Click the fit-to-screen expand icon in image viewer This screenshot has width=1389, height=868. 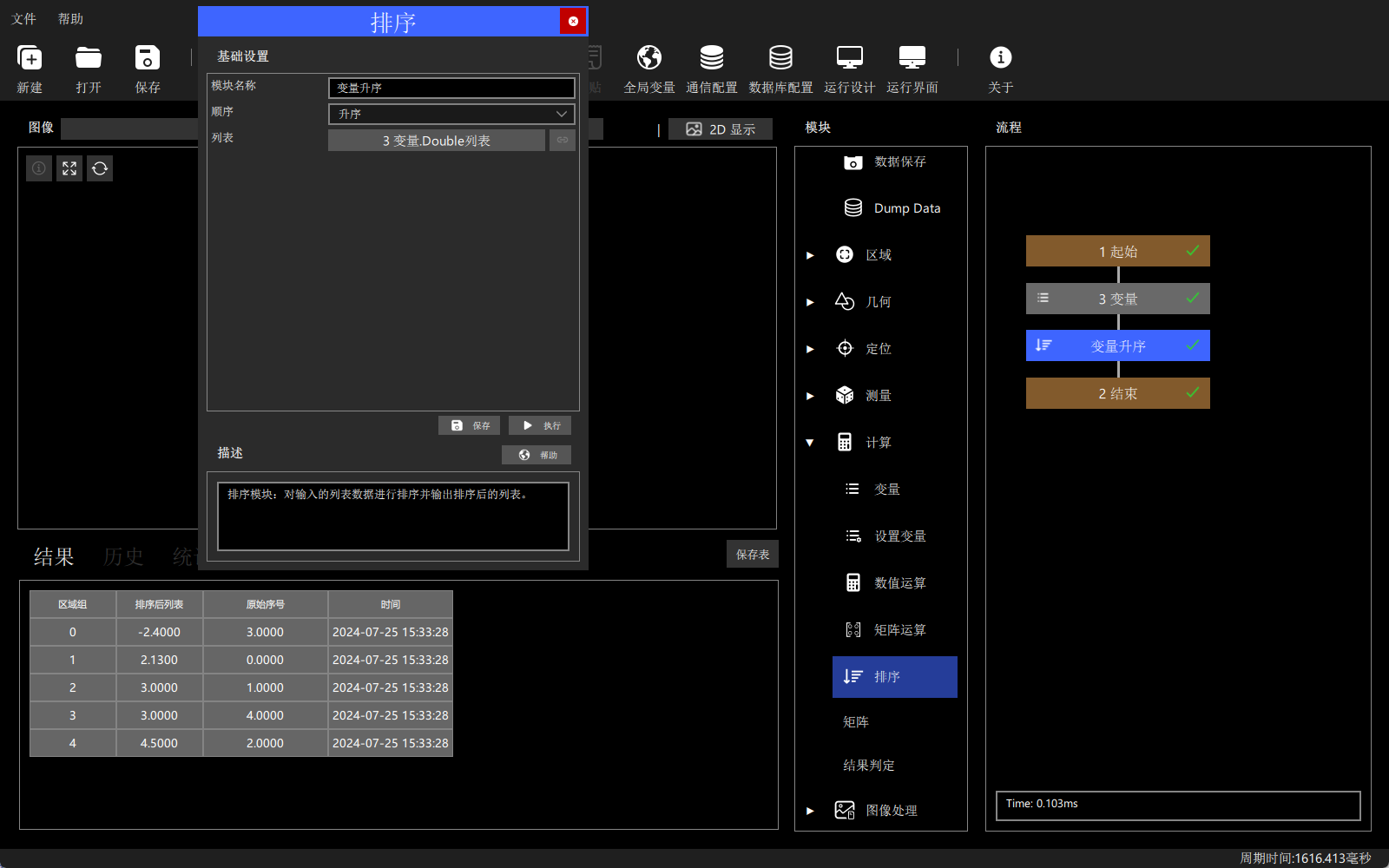tap(69, 168)
